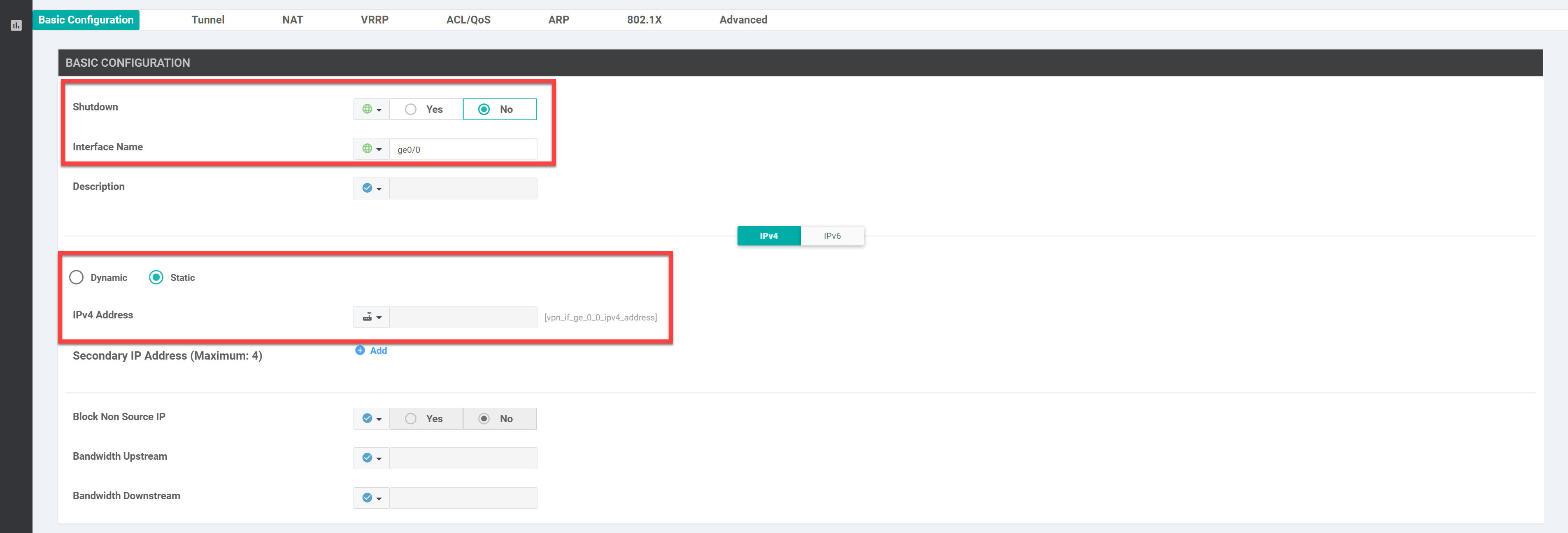Viewport: 1568px width, 533px height.
Task: Click the globe scope icon for Interface Name
Action: (367, 149)
